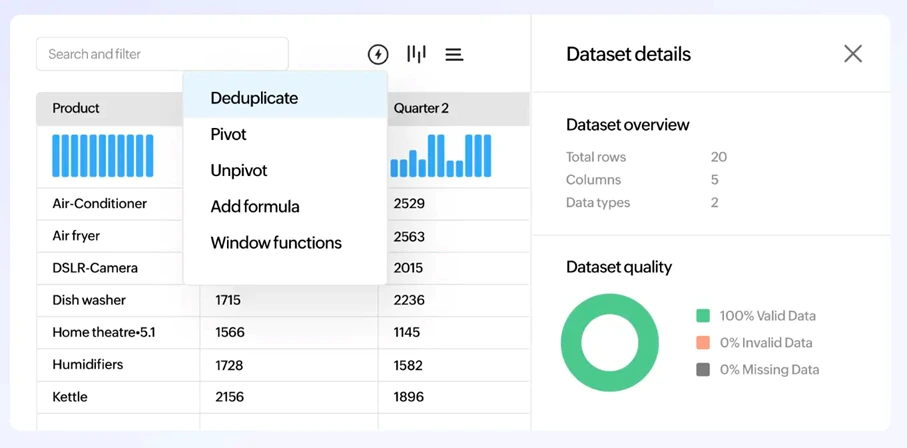This screenshot has width=907, height=448.
Task: Click the 1582 value cell
Action: tap(454, 365)
